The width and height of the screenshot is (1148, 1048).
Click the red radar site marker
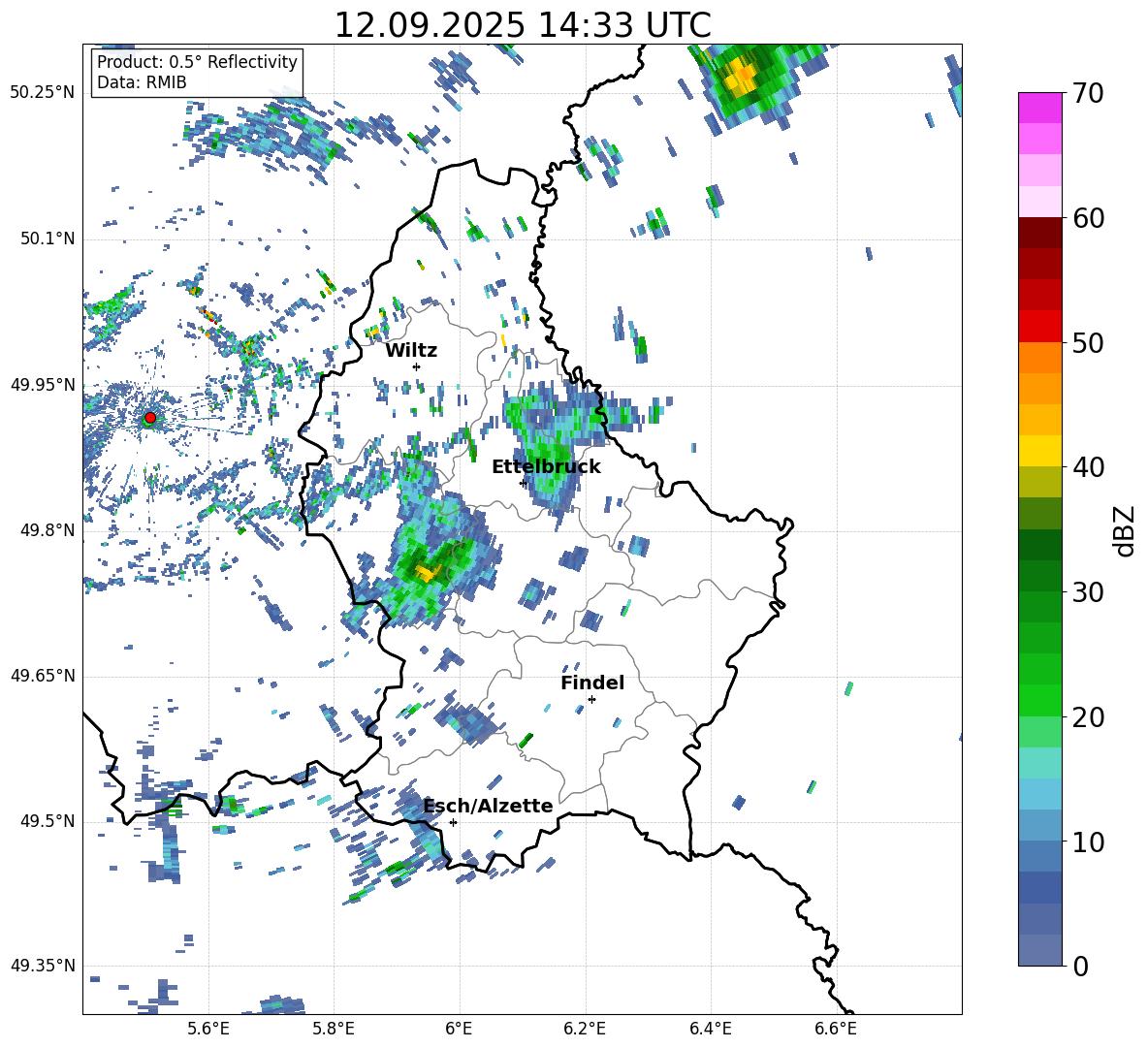coord(150,418)
